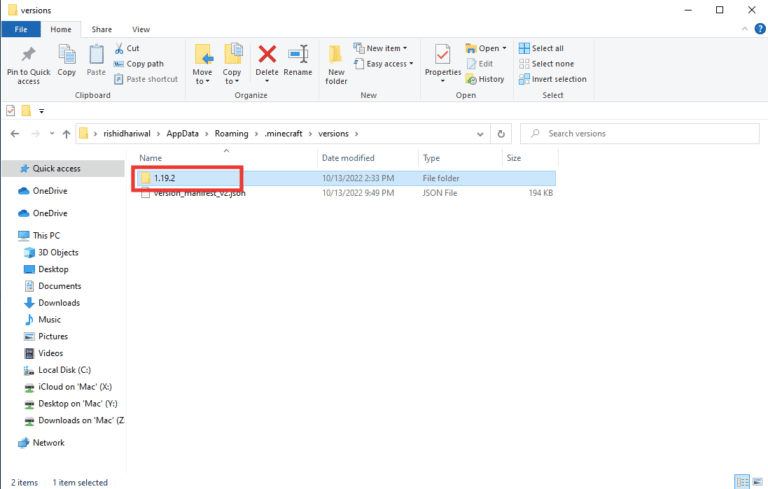Navigate to .minecraft in the breadcrumb

(x=284, y=133)
